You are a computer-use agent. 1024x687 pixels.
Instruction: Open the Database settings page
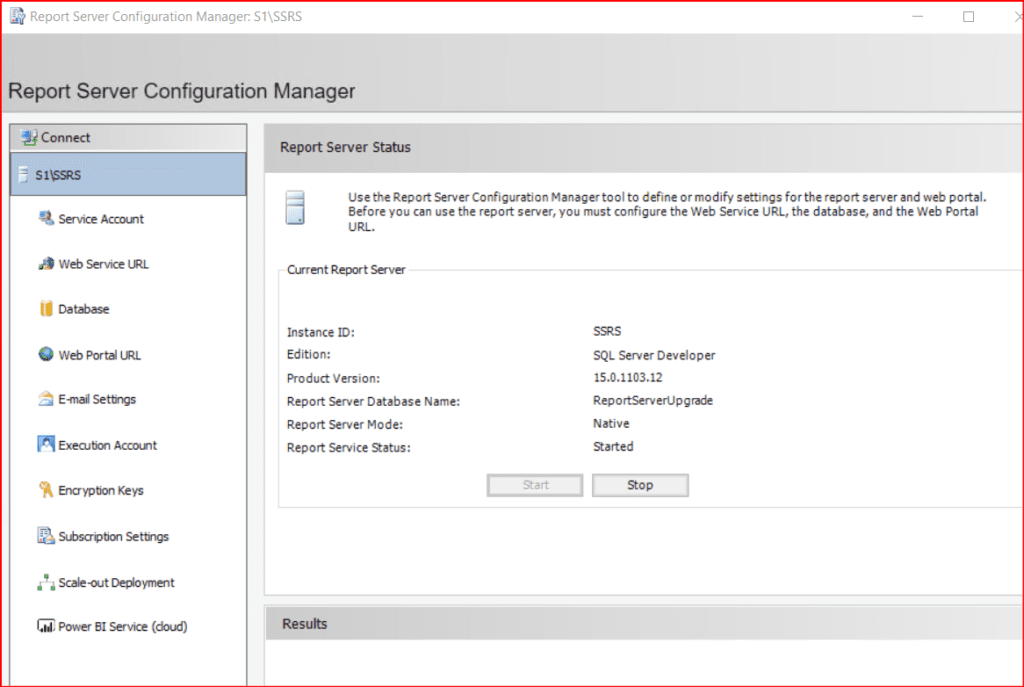tap(84, 310)
